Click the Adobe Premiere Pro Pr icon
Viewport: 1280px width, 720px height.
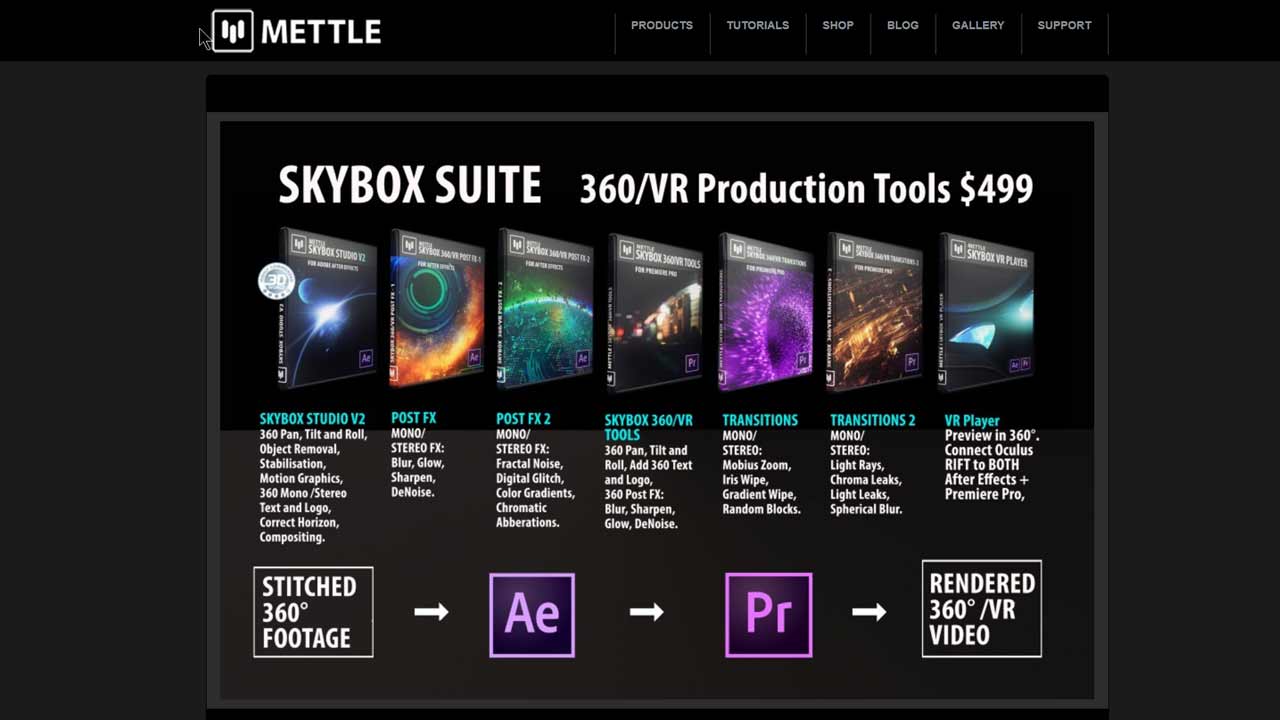point(768,615)
